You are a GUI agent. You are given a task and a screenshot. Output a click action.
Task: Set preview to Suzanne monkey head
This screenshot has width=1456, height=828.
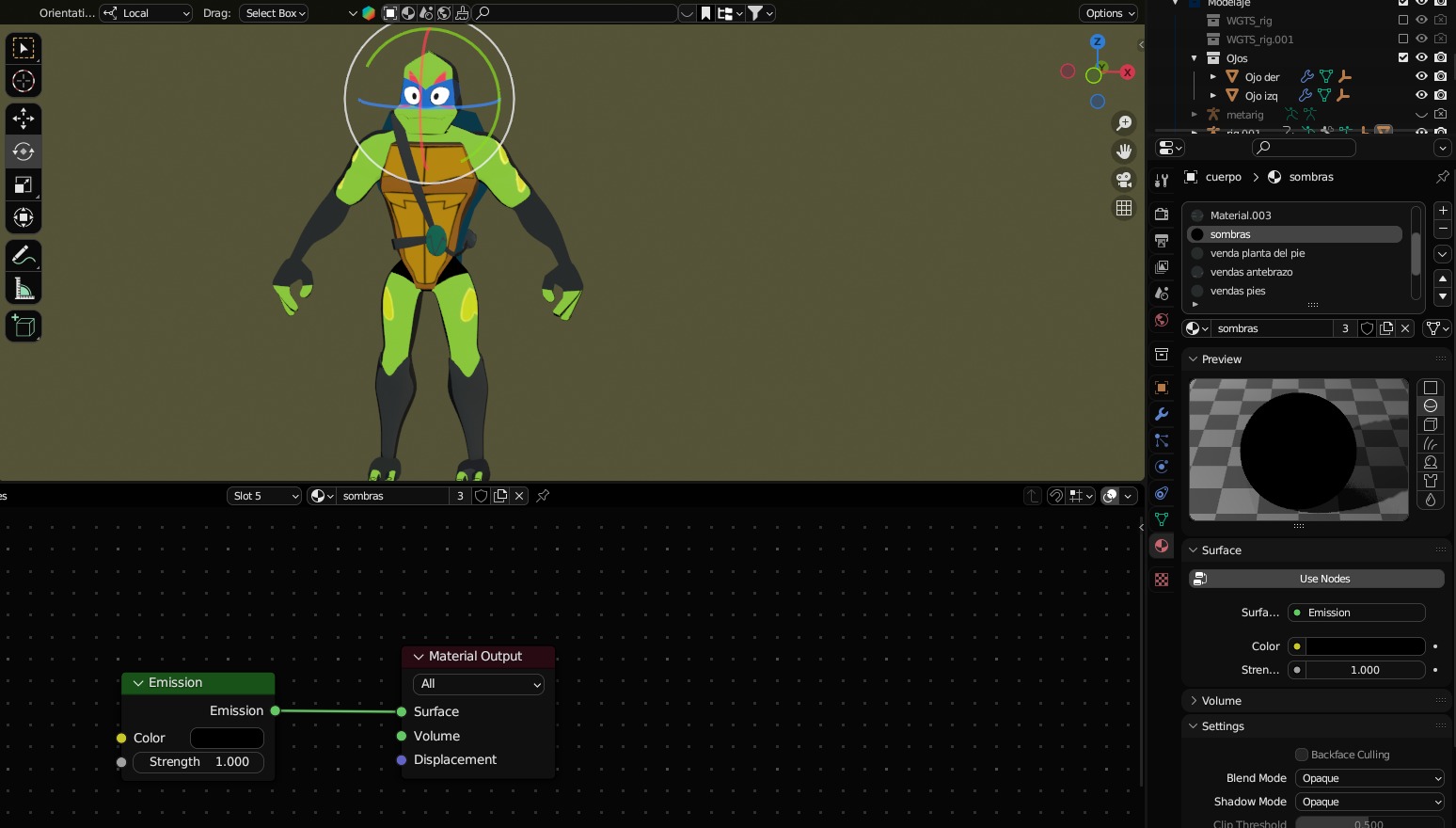click(1431, 462)
